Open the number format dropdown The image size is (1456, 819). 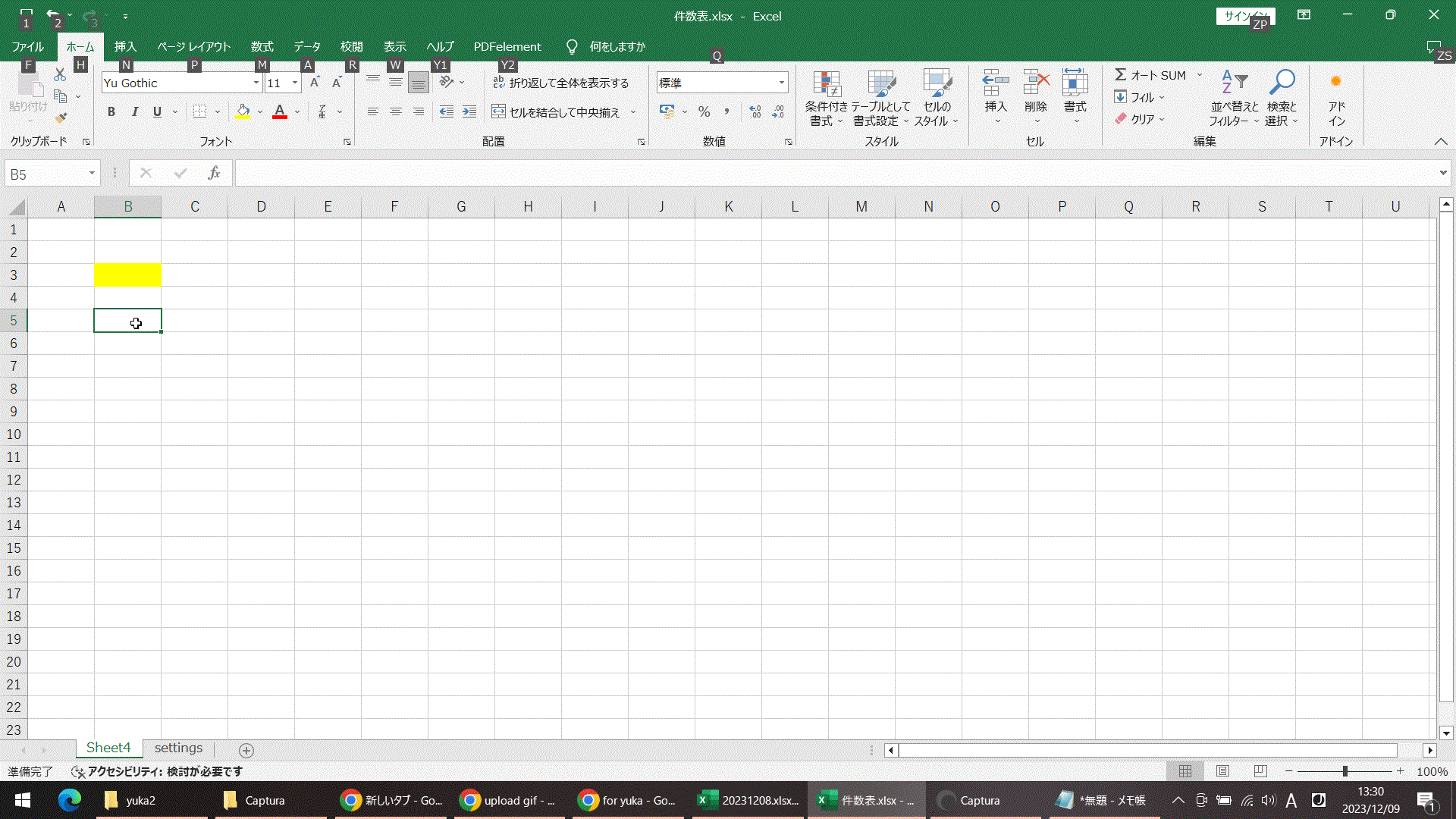pos(781,83)
